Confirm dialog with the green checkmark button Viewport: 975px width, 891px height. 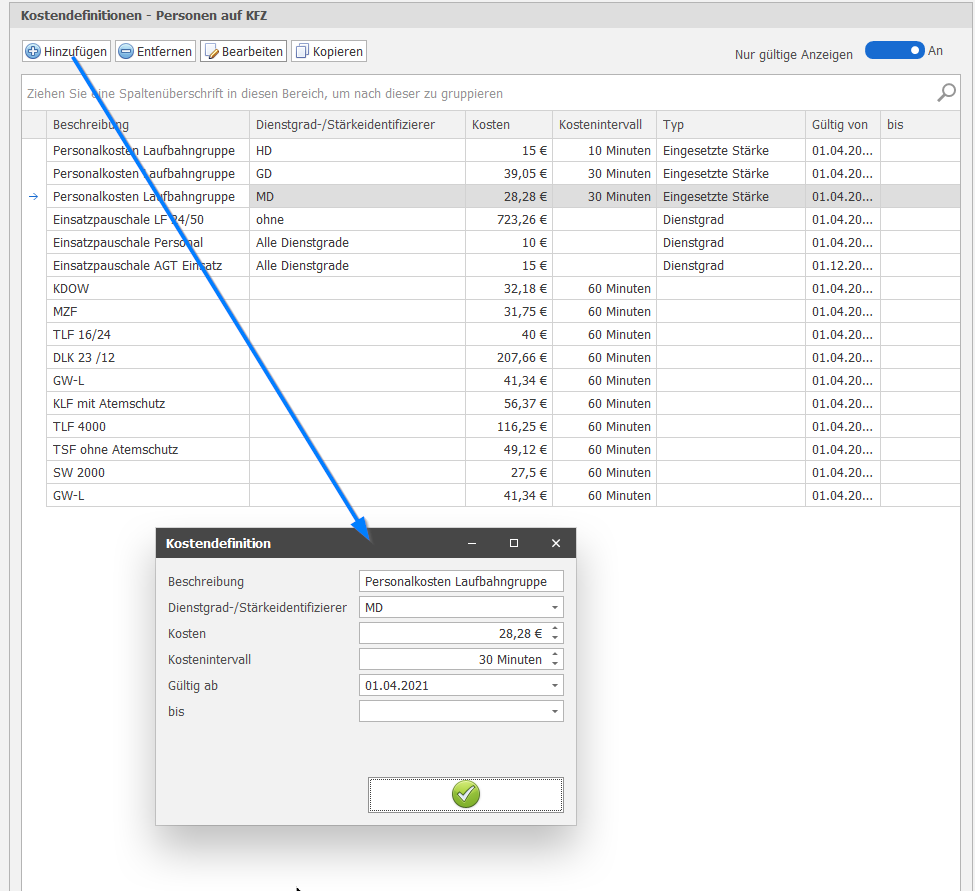click(465, 795)
